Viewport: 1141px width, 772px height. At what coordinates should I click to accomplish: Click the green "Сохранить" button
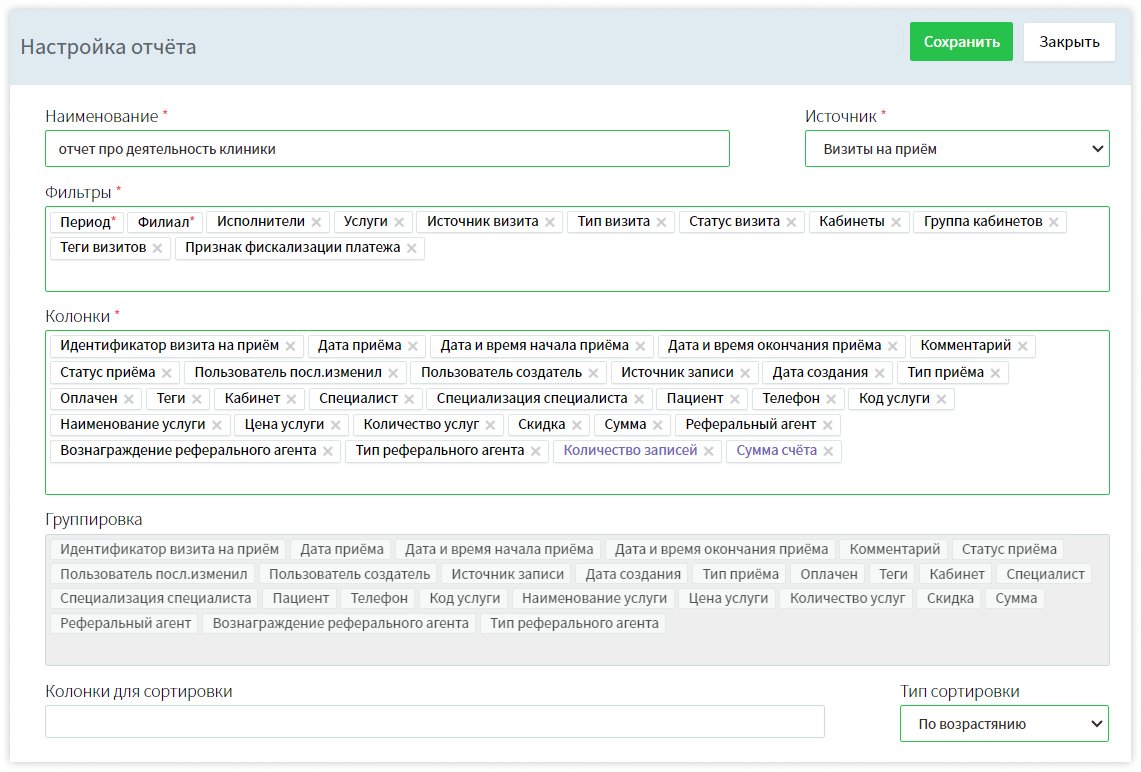point(960,41)
